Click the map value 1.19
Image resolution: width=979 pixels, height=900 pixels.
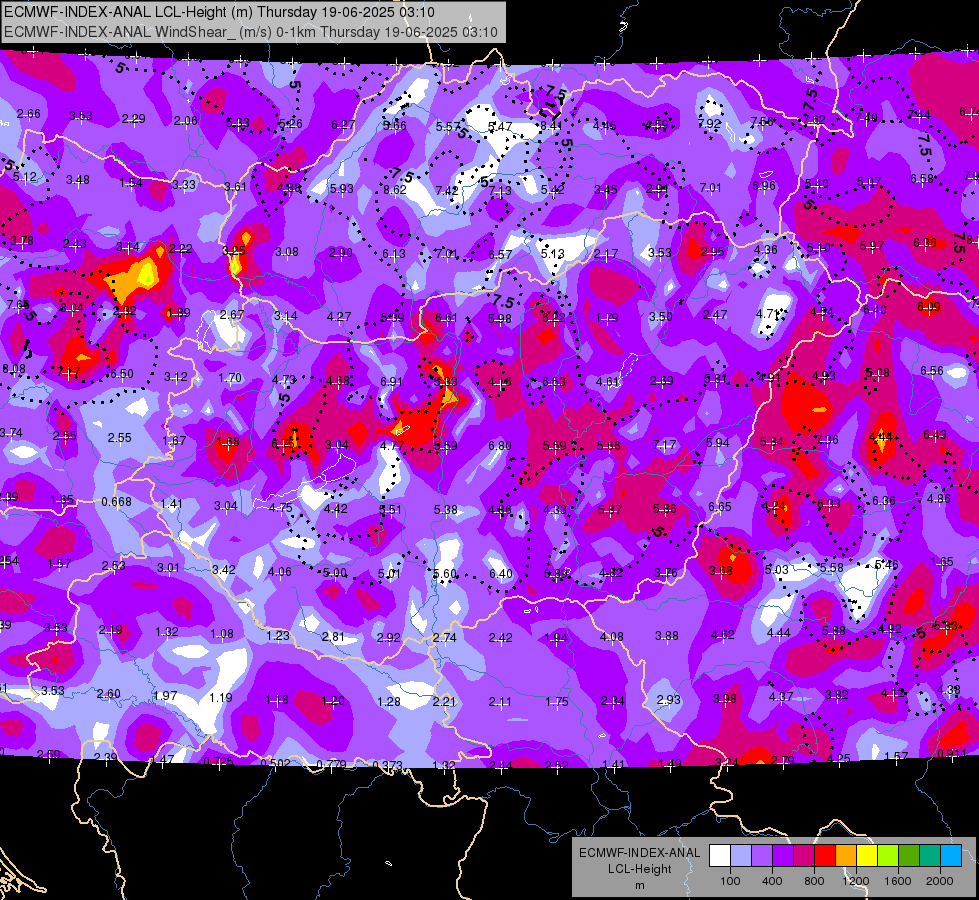220,697
